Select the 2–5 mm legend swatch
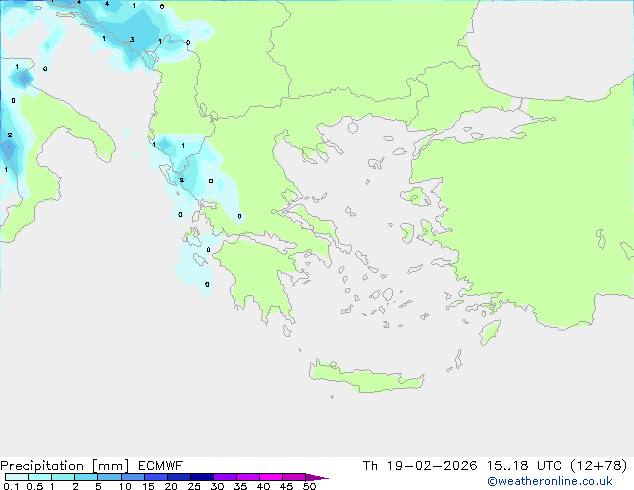 pyautogui.click(x=86, y=477)
